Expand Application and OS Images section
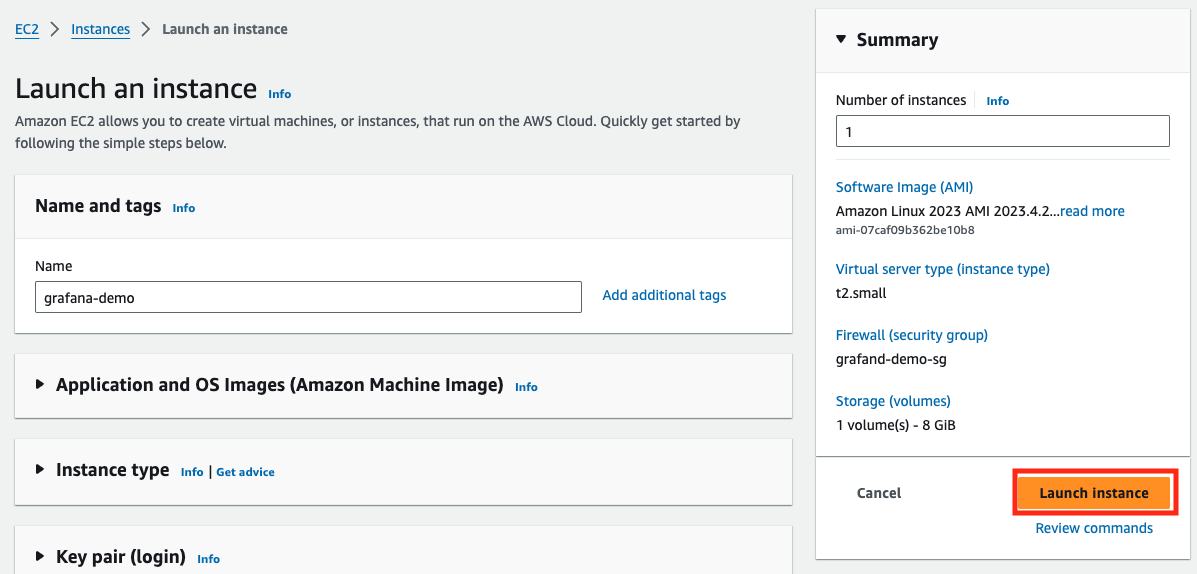 40,385
